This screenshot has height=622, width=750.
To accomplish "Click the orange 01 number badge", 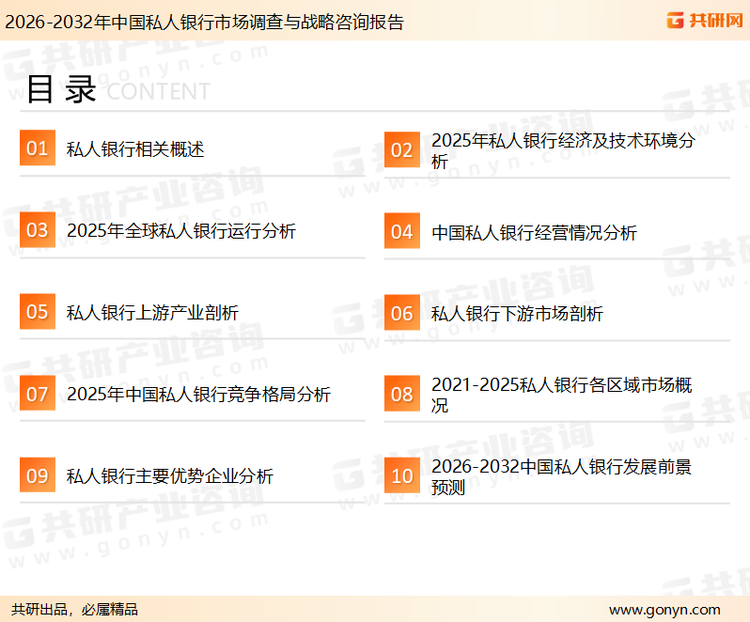I will (x=37, y=149).
